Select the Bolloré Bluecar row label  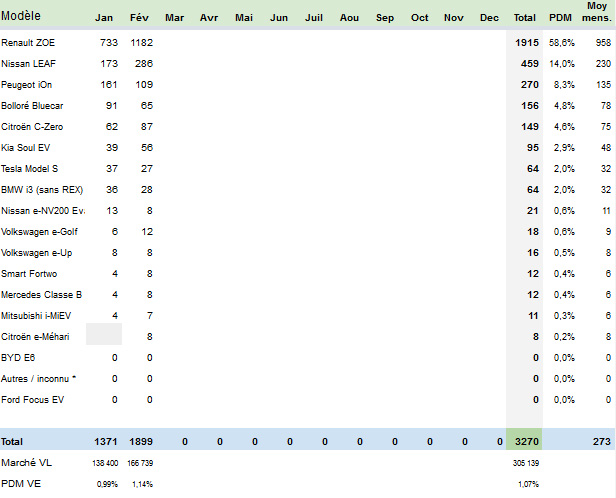coord(32,106)
